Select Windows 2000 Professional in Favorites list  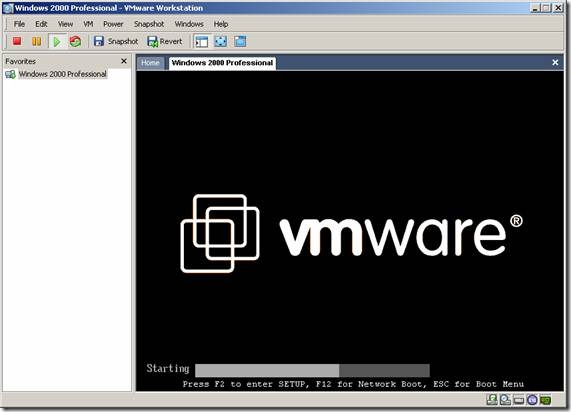point(63,74)
